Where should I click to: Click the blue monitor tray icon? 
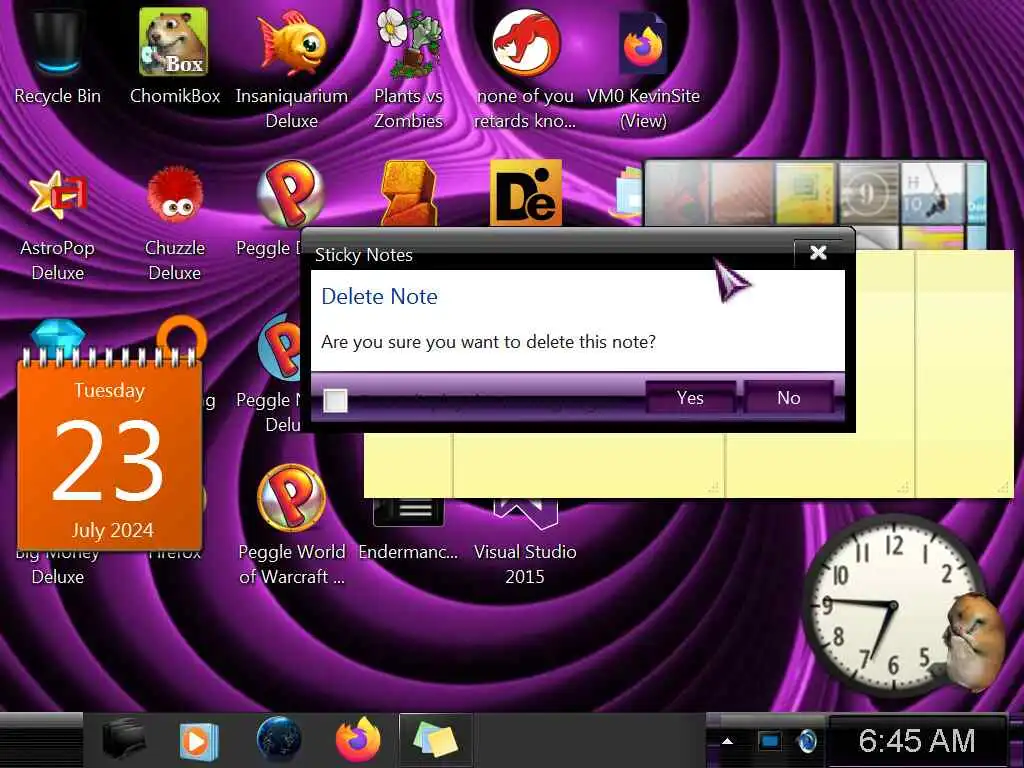(769, 741)
